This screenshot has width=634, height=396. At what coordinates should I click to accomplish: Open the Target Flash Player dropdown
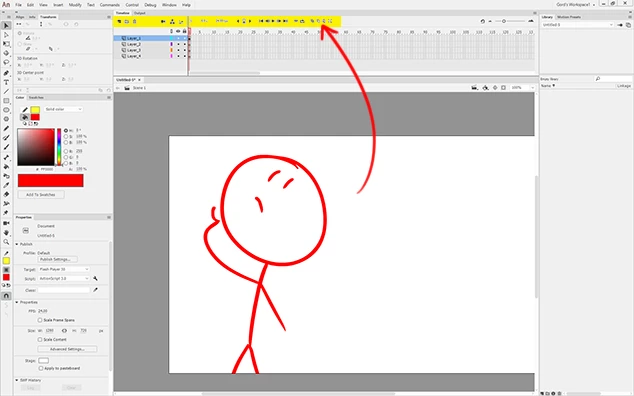pyautogui.click(x=64, y=269)
